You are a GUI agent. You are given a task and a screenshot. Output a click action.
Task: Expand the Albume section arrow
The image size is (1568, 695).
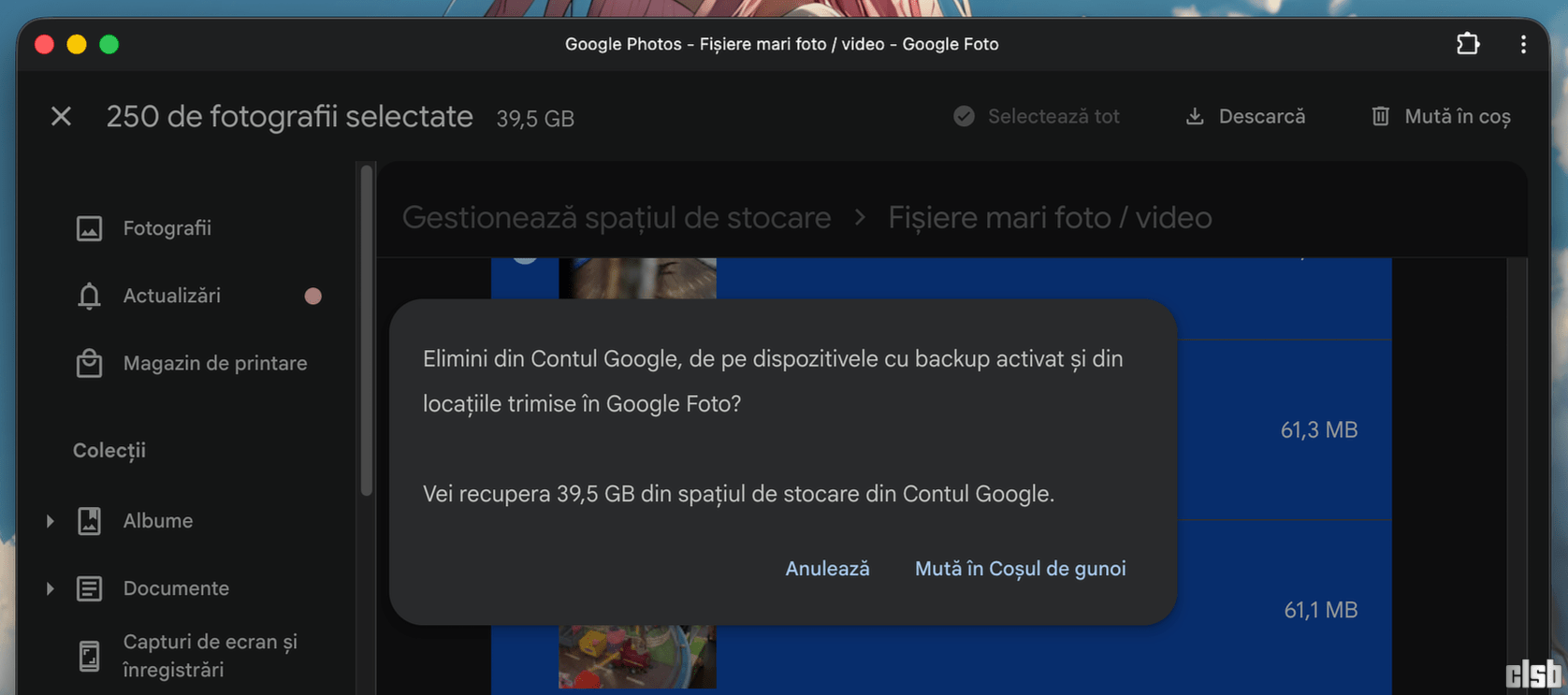[51, 521]
